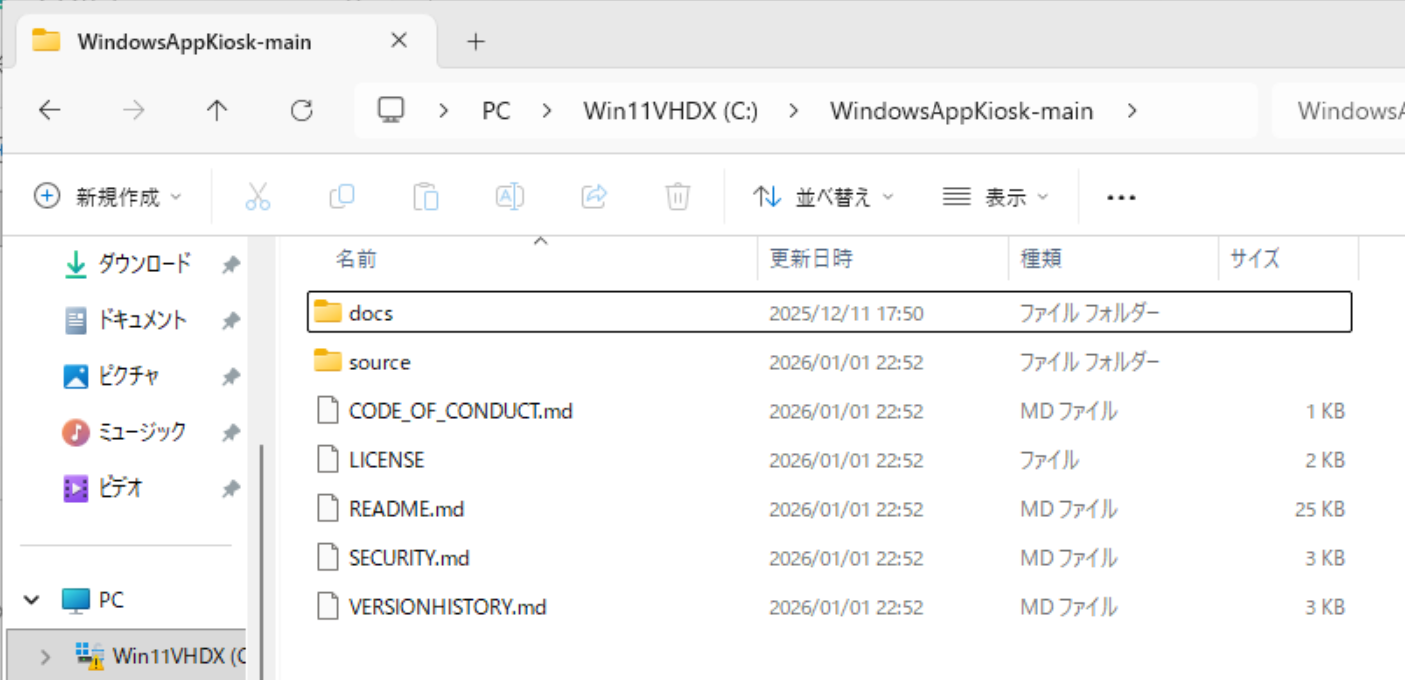
Task: Click the Paste clipboard icon
Action: (x=426, y=197)
